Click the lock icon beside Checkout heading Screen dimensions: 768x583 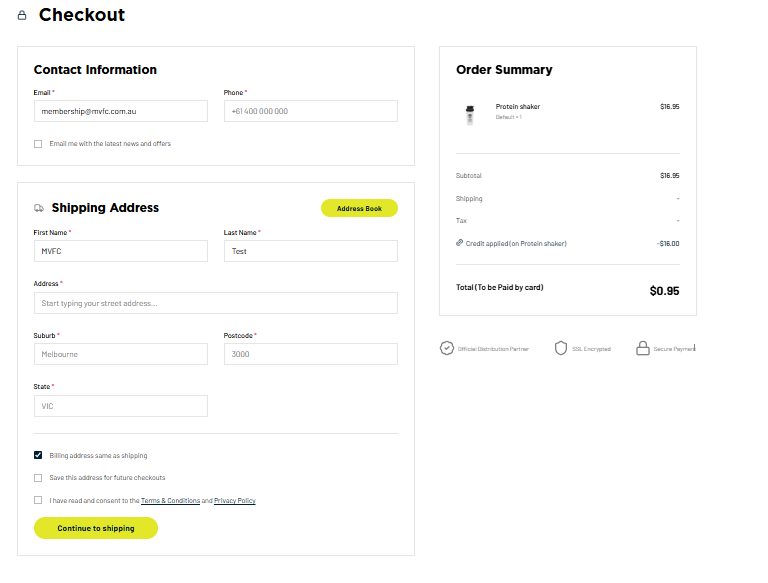click(x=22, y=16)
